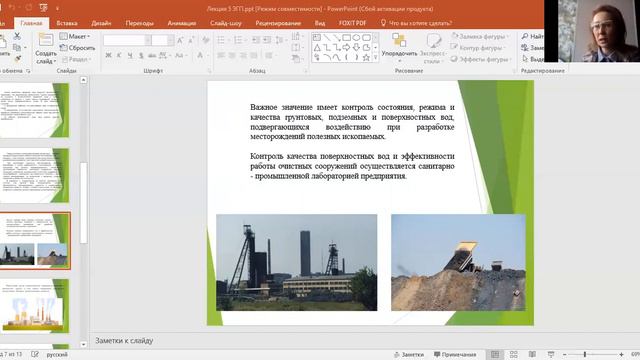This screenshot has width=640, height=360.
Task: Toggle align text right
Action: point(243,56)
